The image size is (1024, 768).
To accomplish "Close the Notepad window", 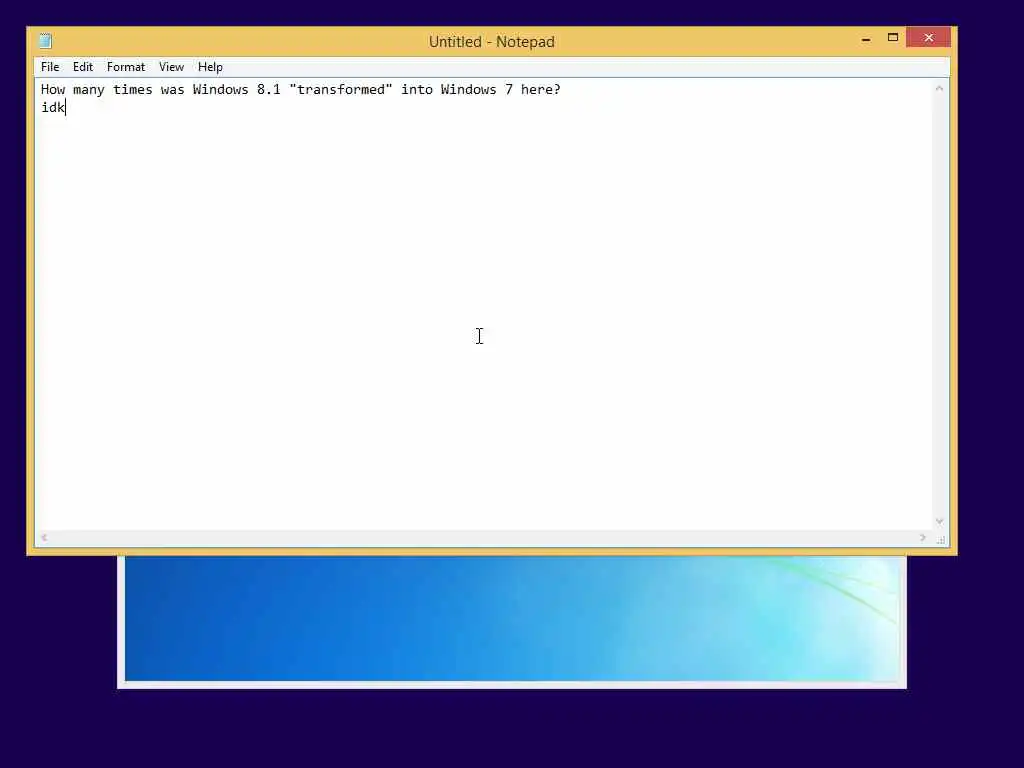I will coord(928,38).
